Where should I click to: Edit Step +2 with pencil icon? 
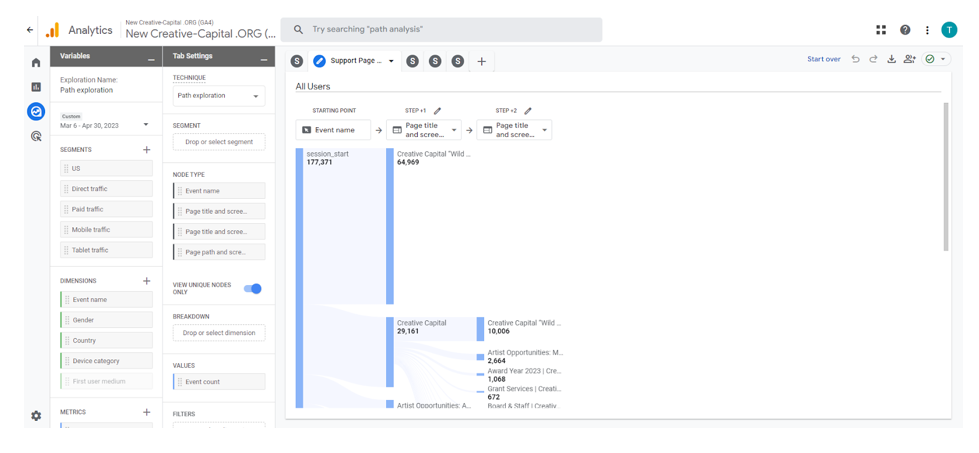[528, 110]
